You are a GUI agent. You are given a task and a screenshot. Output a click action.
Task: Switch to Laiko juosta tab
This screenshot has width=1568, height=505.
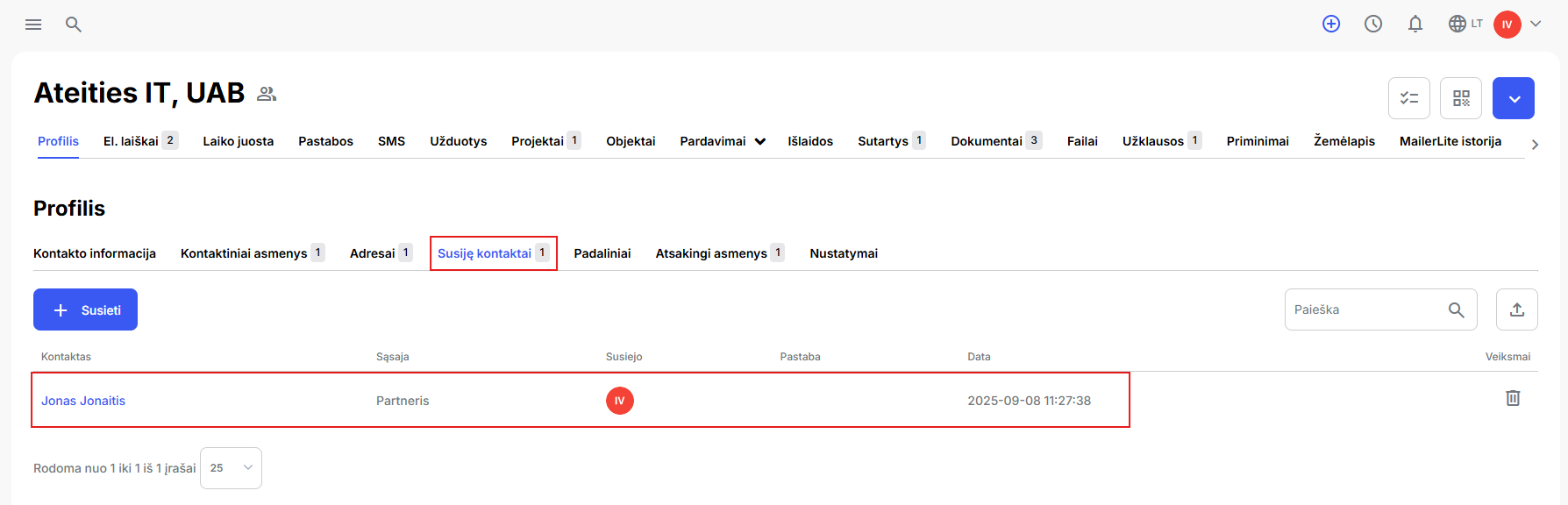(x=239, y=141)
